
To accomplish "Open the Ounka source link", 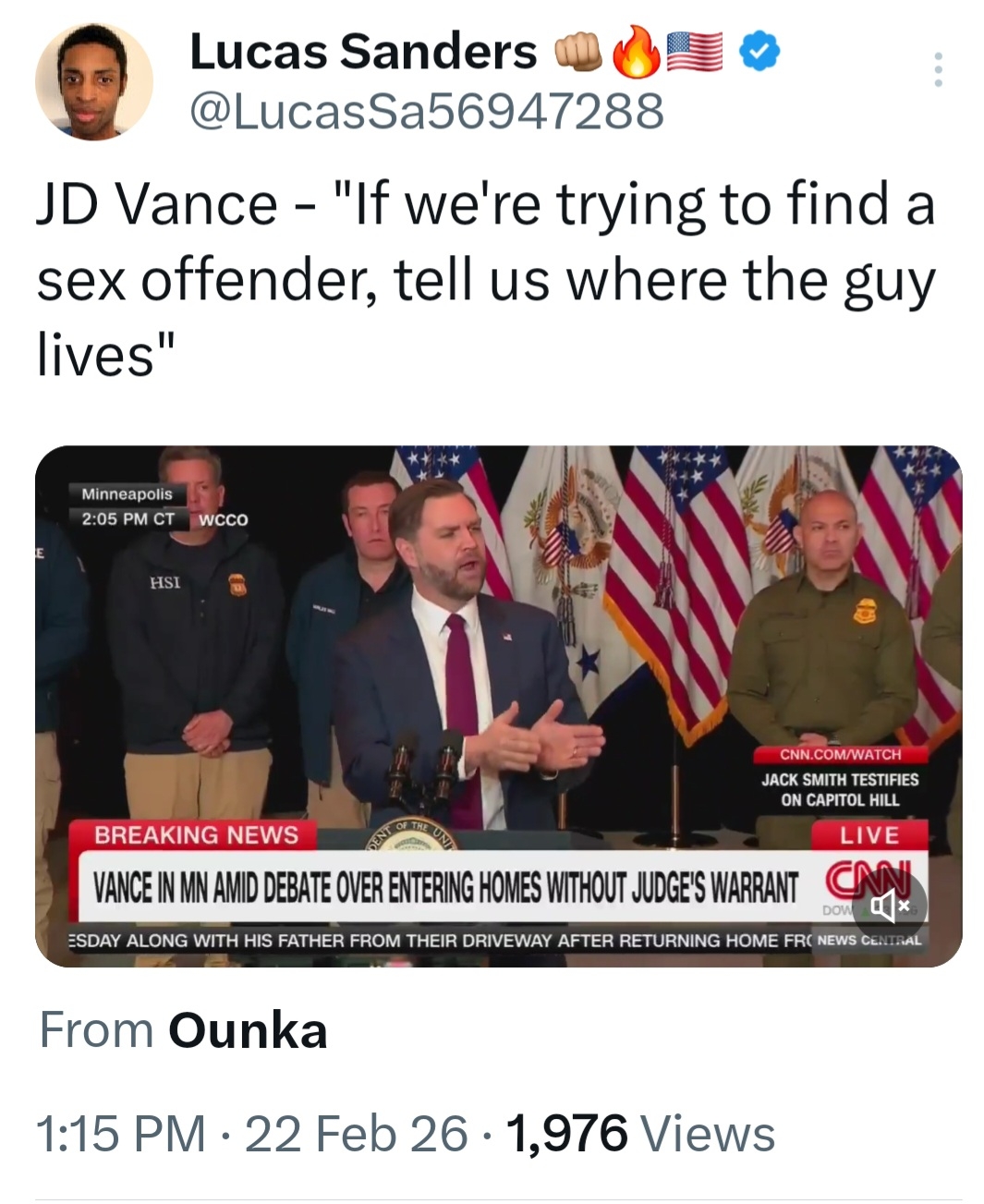I will (x=248, y=1030).
